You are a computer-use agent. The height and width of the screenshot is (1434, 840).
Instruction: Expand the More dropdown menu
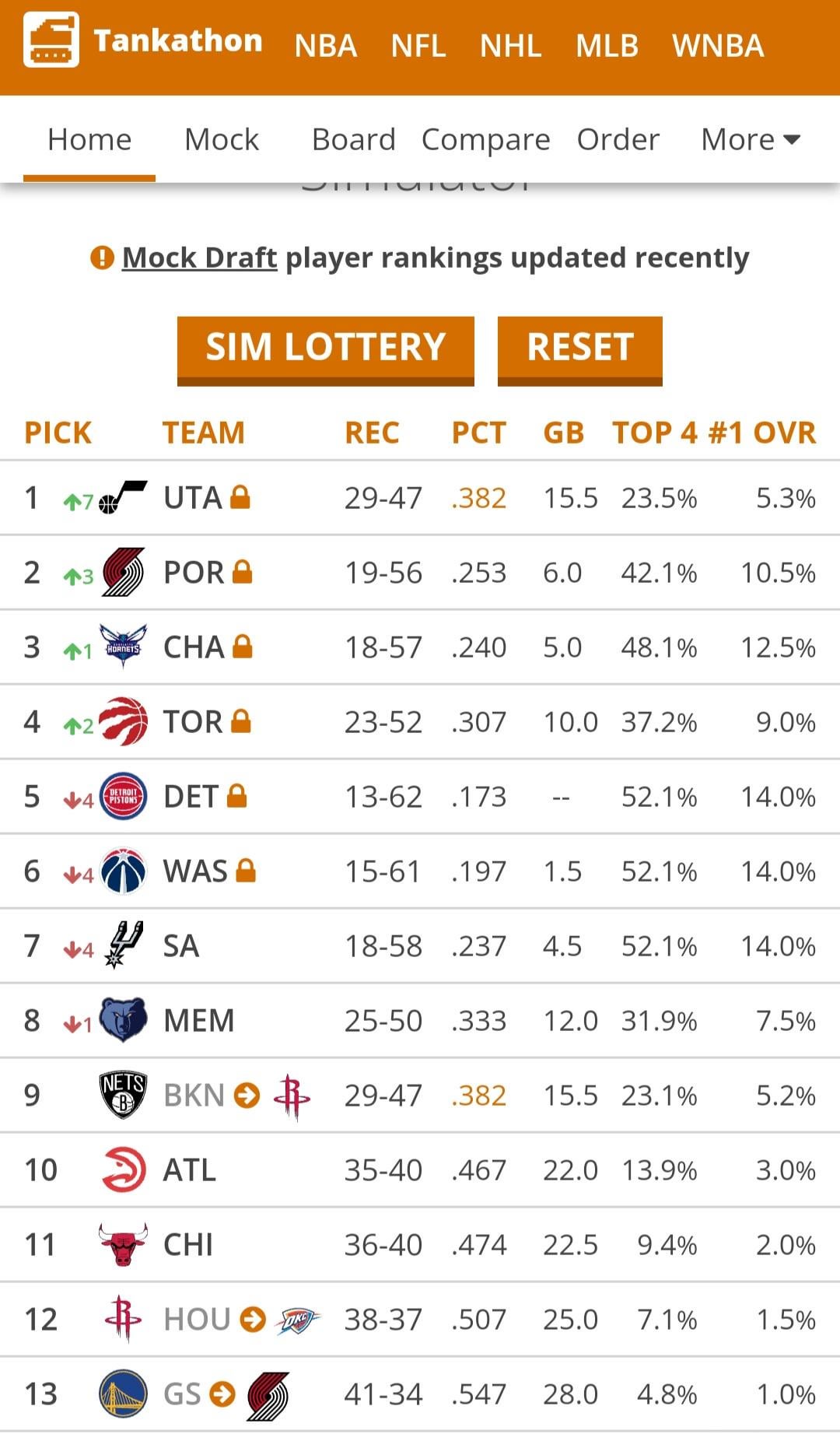[x=751, y=140]
